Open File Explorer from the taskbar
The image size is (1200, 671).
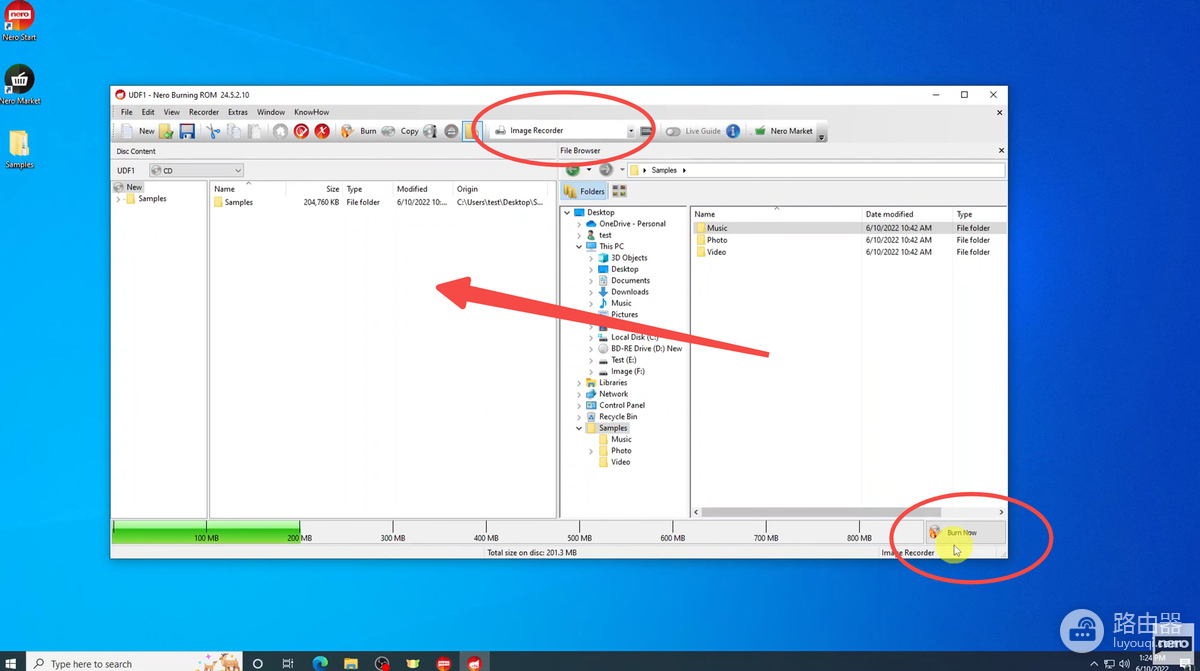tap(351, 663)
